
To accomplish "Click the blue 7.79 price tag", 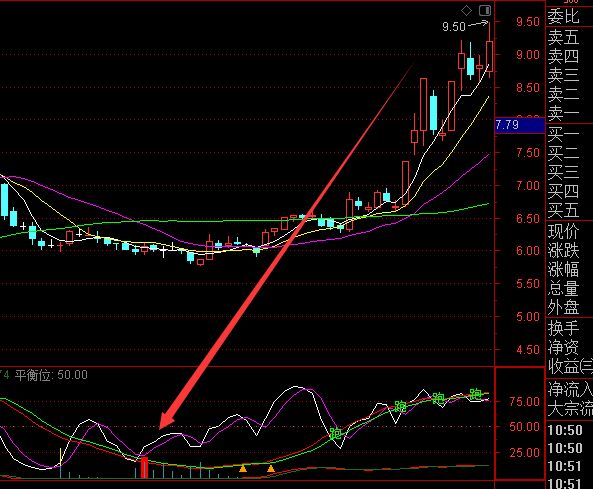I will tap(520, 125).
